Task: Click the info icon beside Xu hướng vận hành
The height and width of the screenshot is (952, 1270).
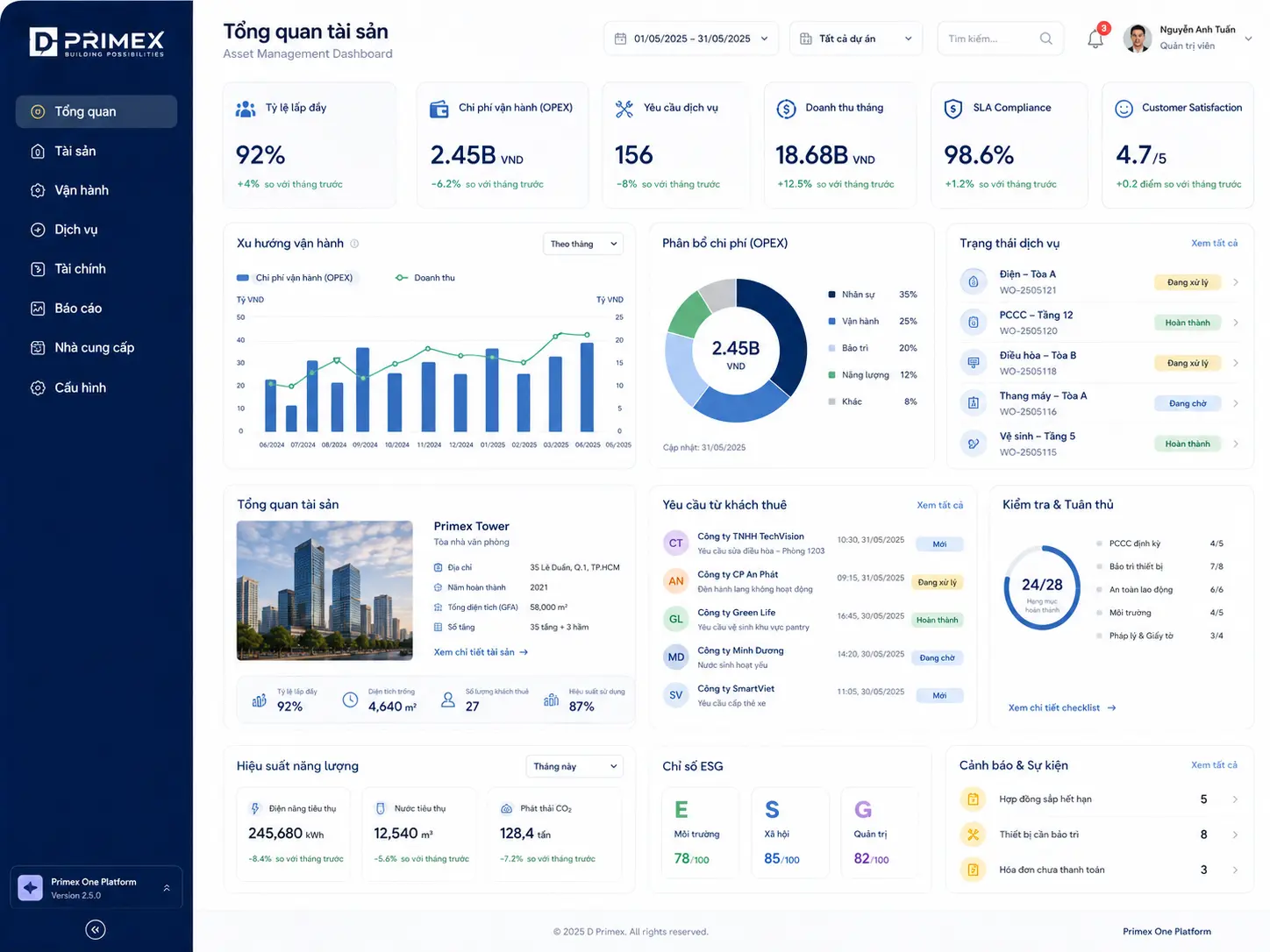Action: pyautogui.click(x=354, y=244)
